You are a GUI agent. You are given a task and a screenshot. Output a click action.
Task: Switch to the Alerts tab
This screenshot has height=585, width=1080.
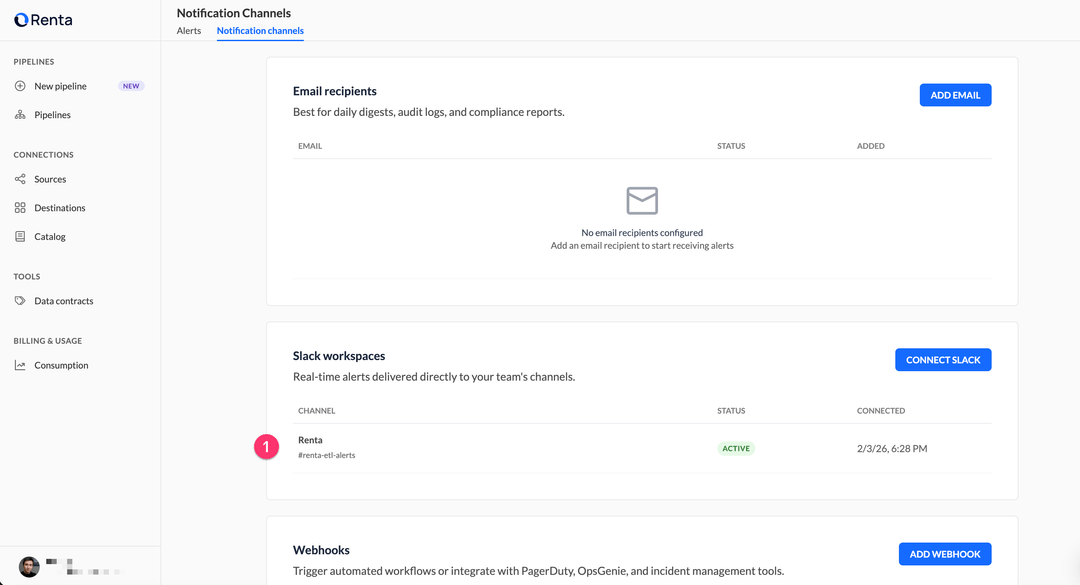[x=189, y=31]
